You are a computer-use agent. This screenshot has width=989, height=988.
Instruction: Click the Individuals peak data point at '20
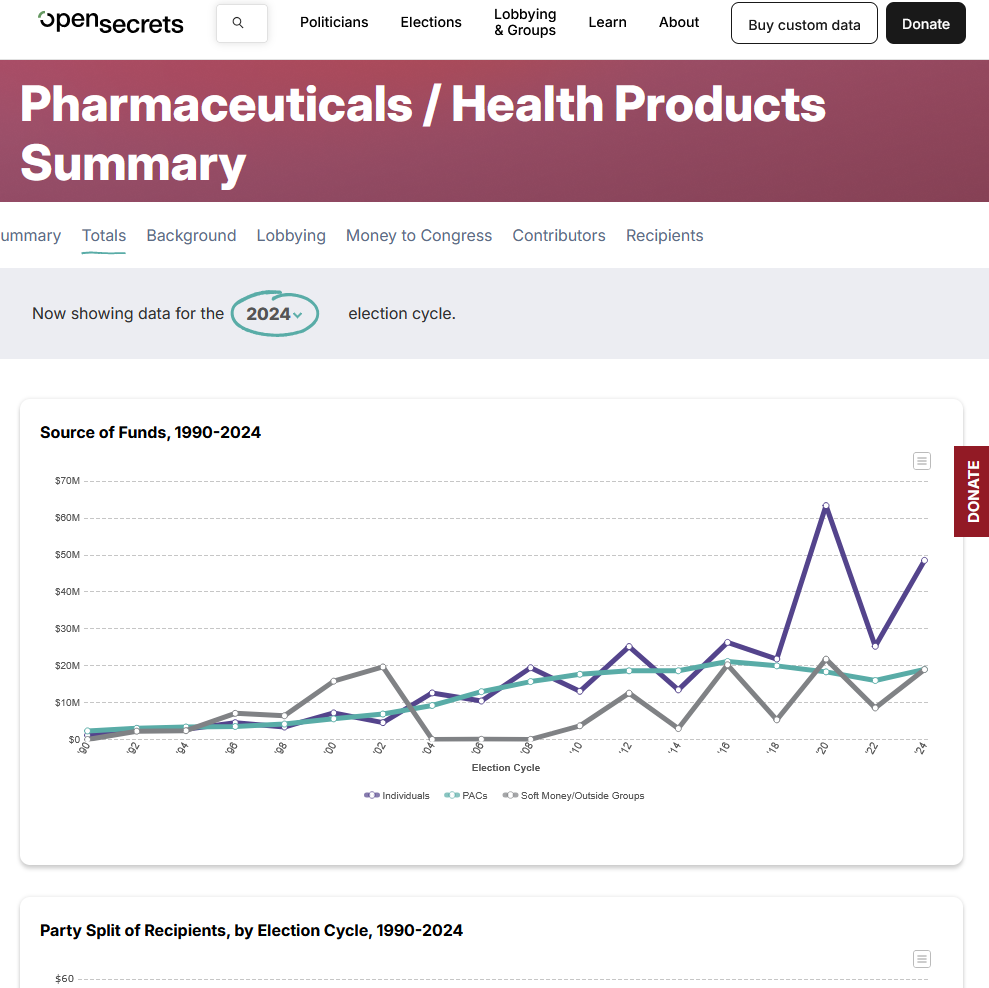(x=826, y=505)
